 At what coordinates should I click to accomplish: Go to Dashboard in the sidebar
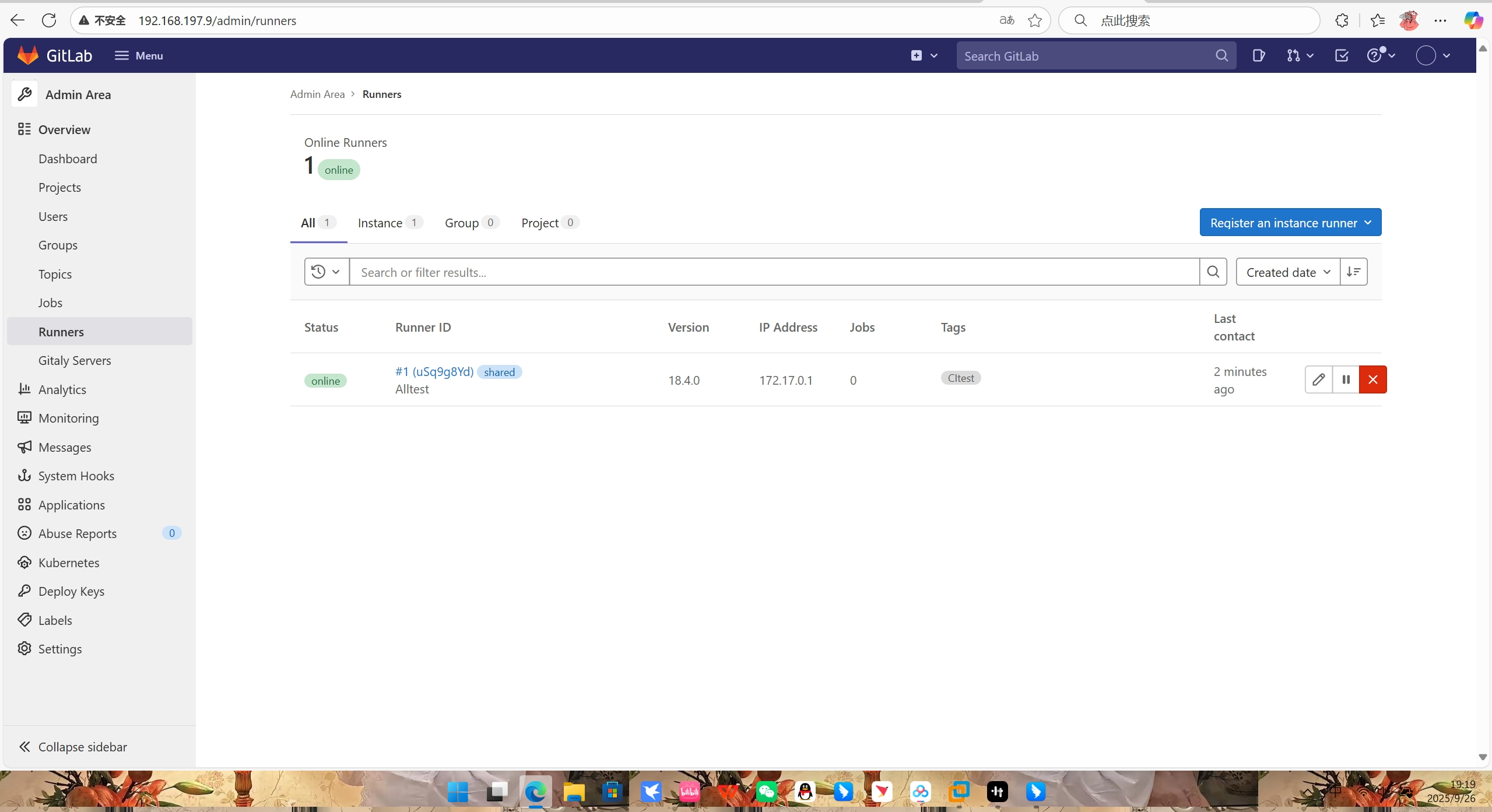click(68, 159)
